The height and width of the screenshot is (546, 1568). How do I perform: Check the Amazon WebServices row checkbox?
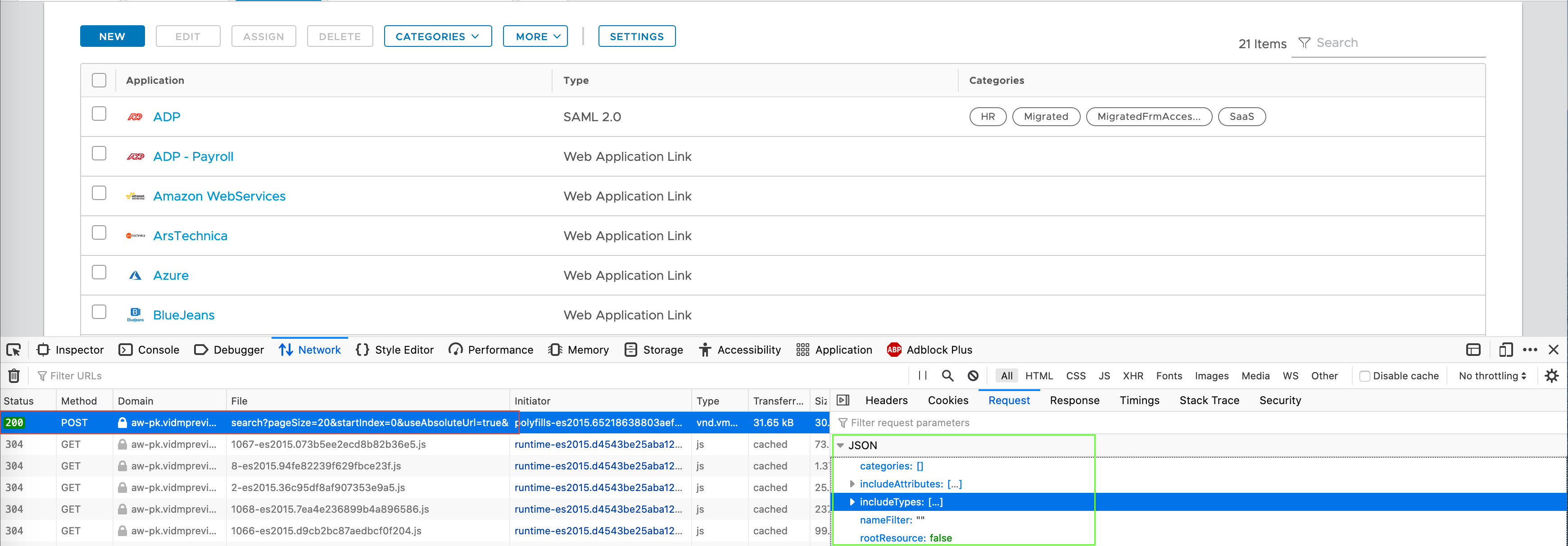tap(99, 193)
